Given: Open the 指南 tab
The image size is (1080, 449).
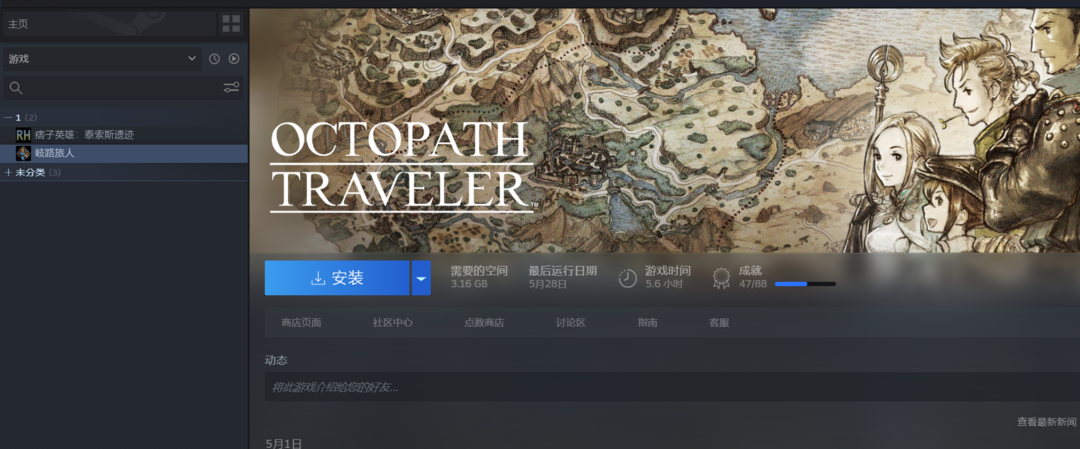Looking at the screenshot, I should coord(647,323).
